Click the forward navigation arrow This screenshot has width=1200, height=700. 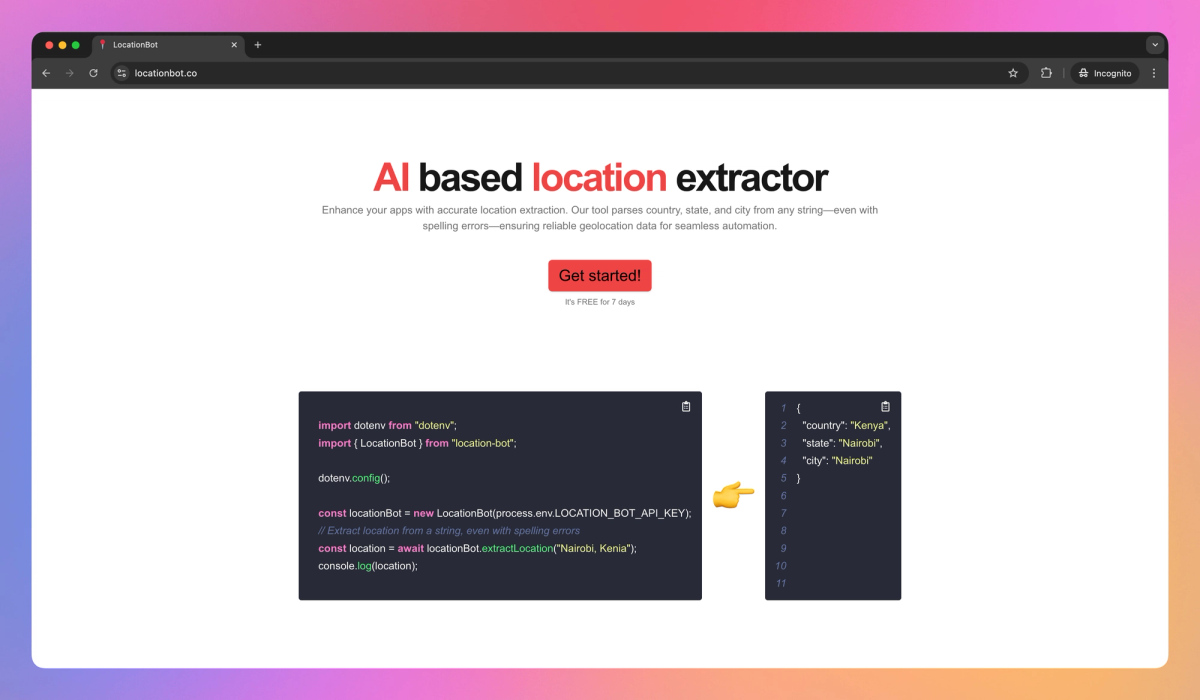(69, 72)
